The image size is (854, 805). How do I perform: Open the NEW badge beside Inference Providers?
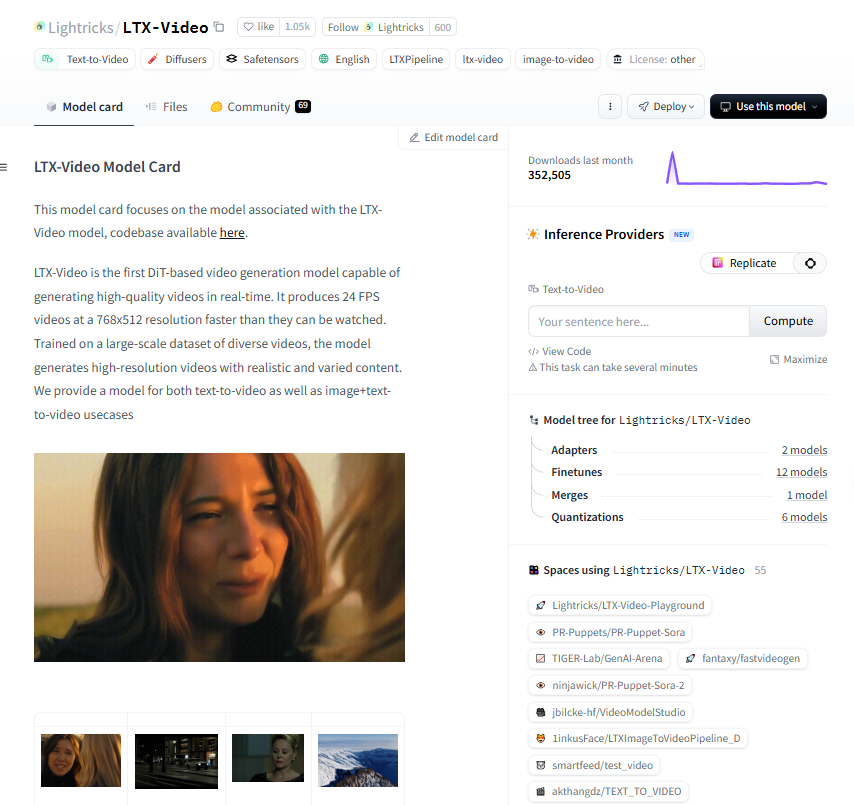point(681,235)
